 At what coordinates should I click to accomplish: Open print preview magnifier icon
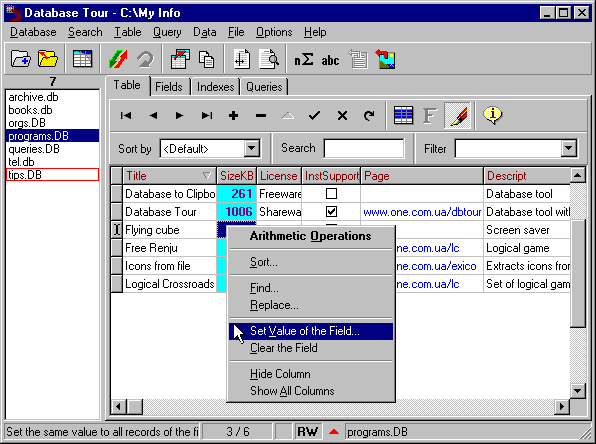[269, 59]
